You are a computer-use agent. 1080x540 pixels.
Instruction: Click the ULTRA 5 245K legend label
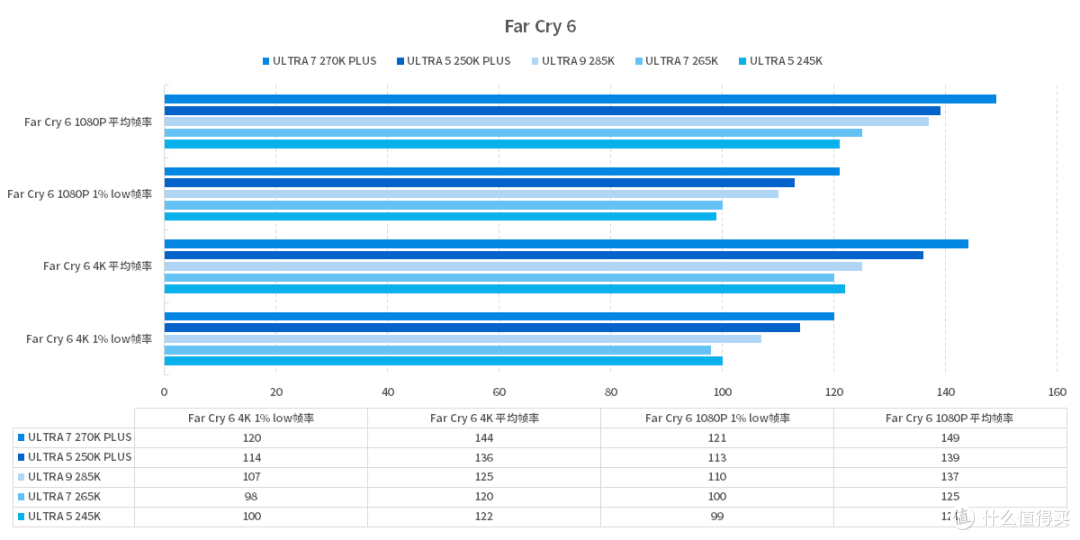(x=786, y=61)
